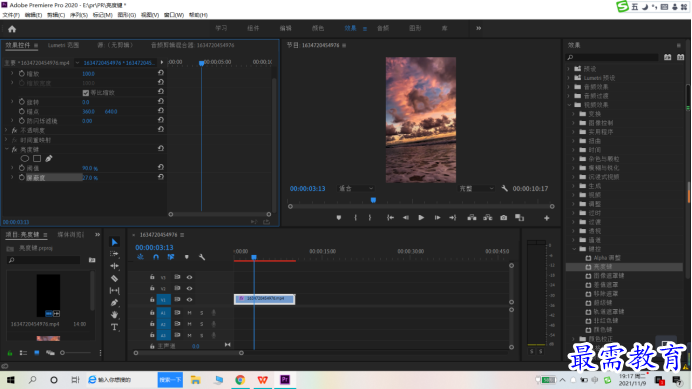Select the Razor tool in the tools panel

tap(114, 279)
